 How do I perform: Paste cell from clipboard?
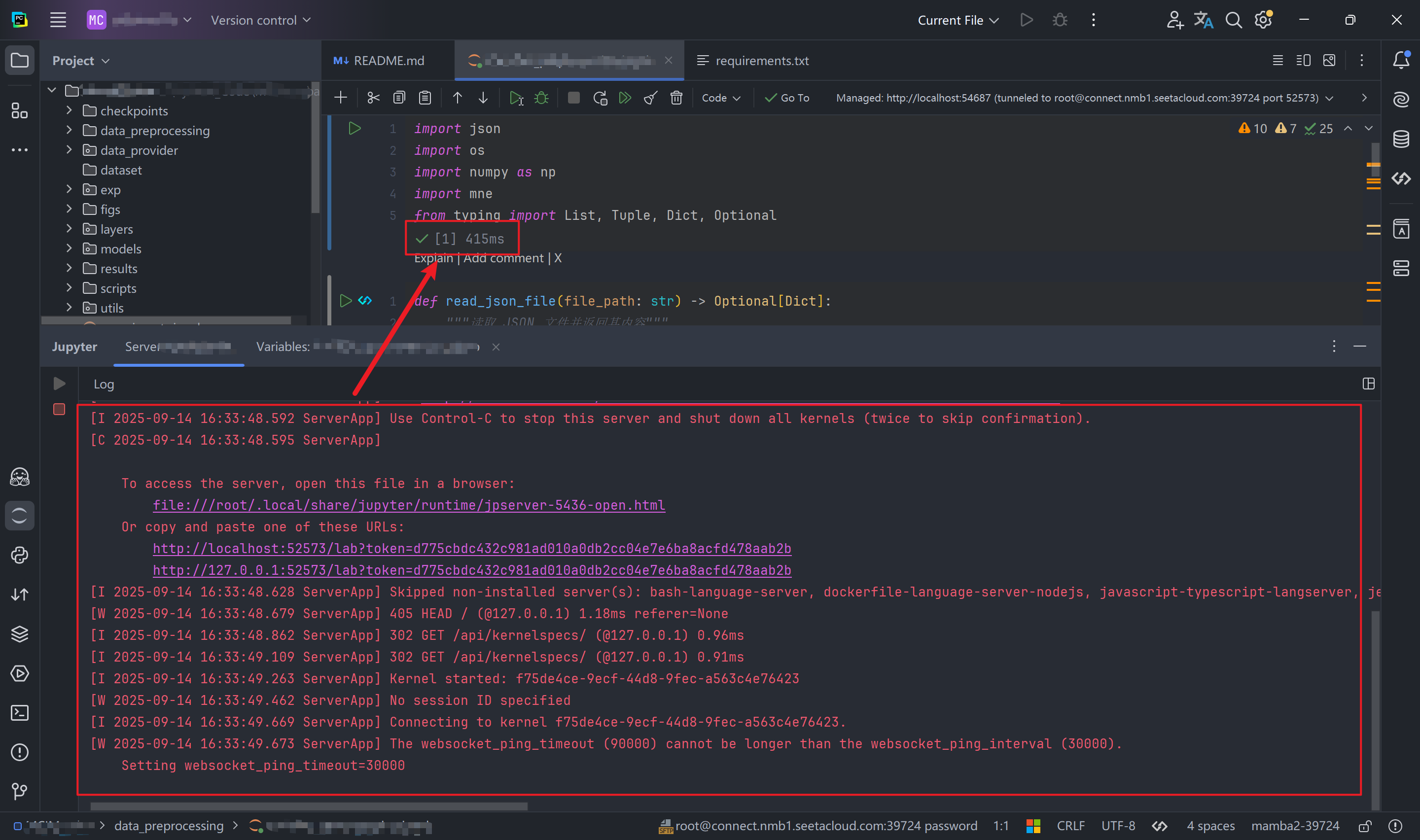point(425,98)
